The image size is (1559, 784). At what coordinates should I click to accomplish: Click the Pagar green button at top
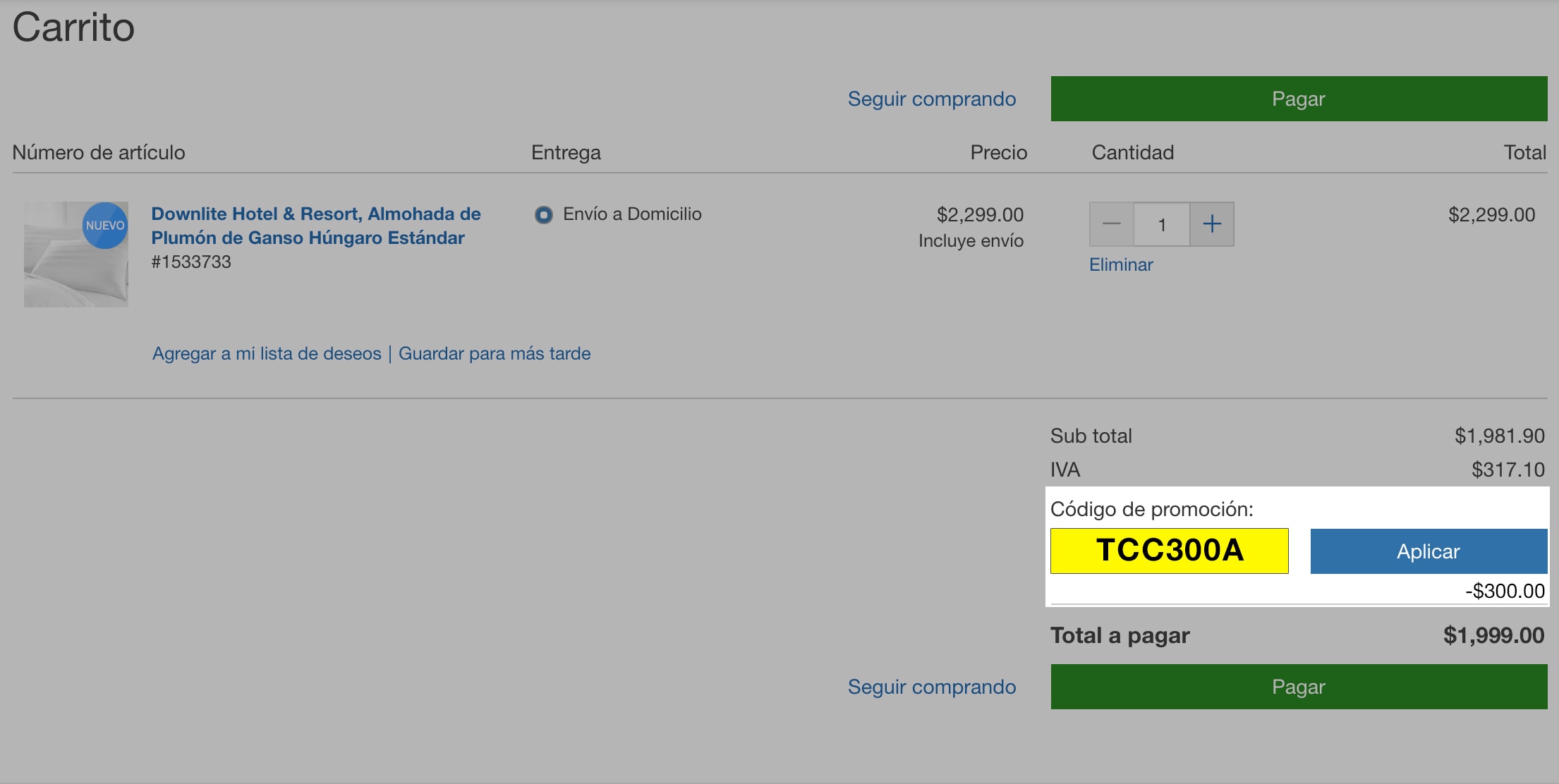point(1299,98)
